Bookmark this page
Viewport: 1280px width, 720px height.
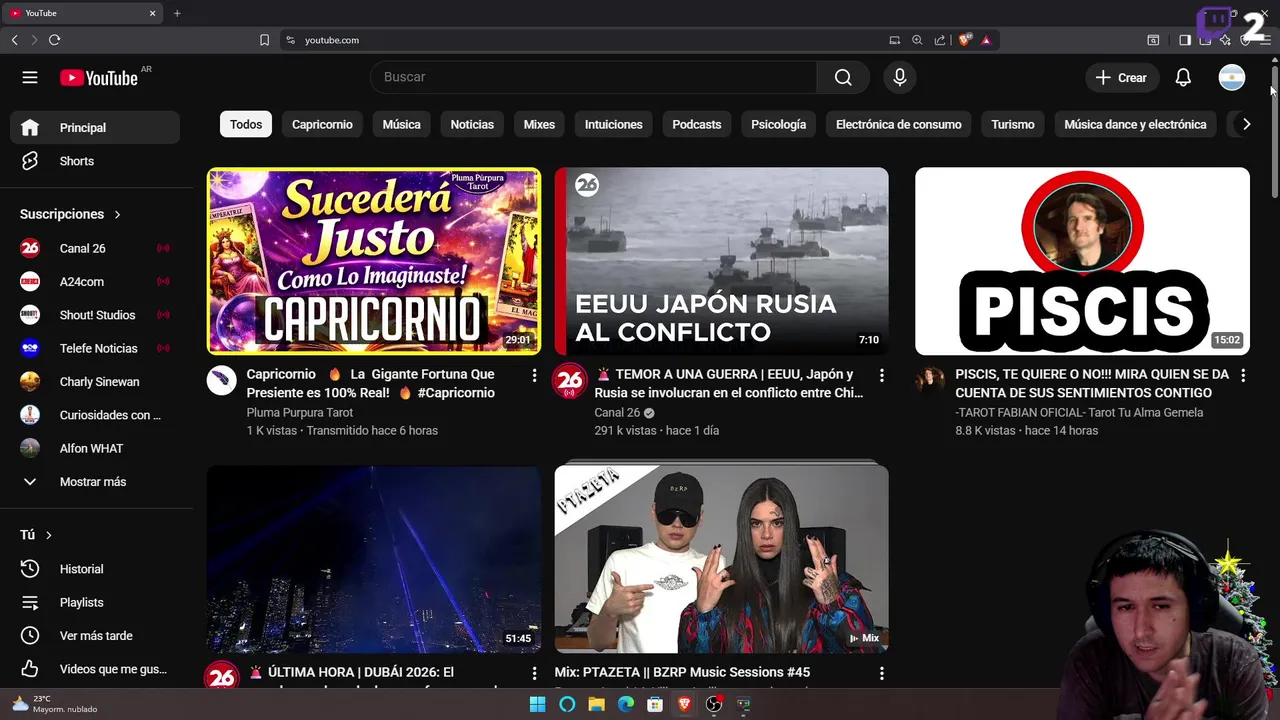point(264,40)
